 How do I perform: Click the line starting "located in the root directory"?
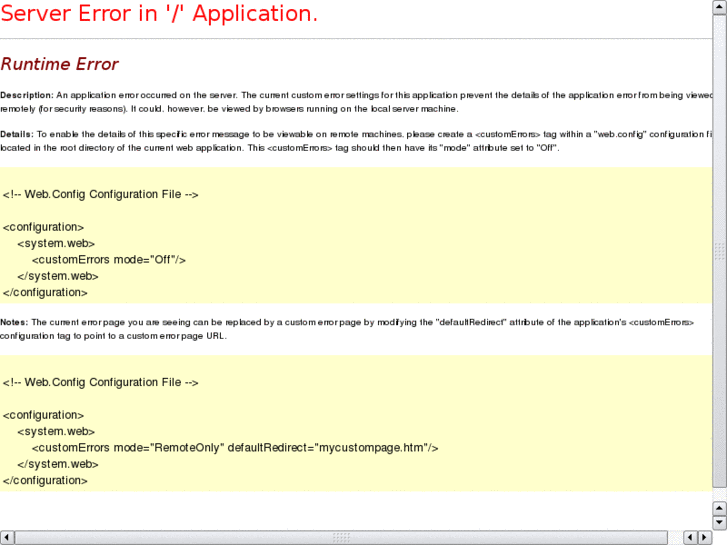pyautogui.click(x=280, y=148)
